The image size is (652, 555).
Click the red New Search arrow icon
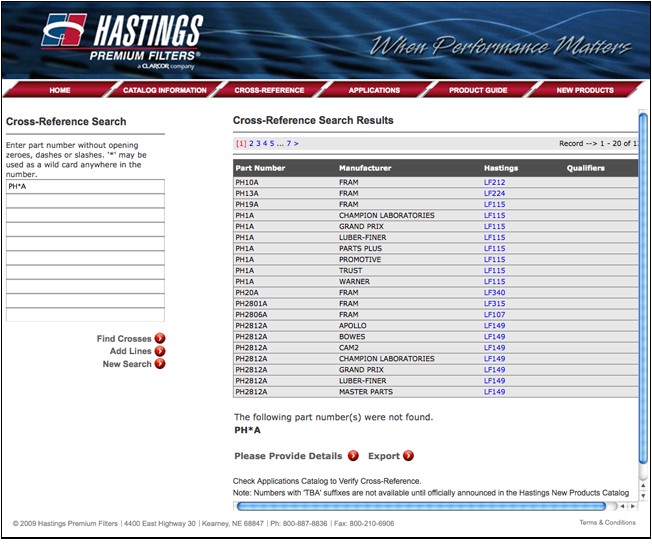160,364
